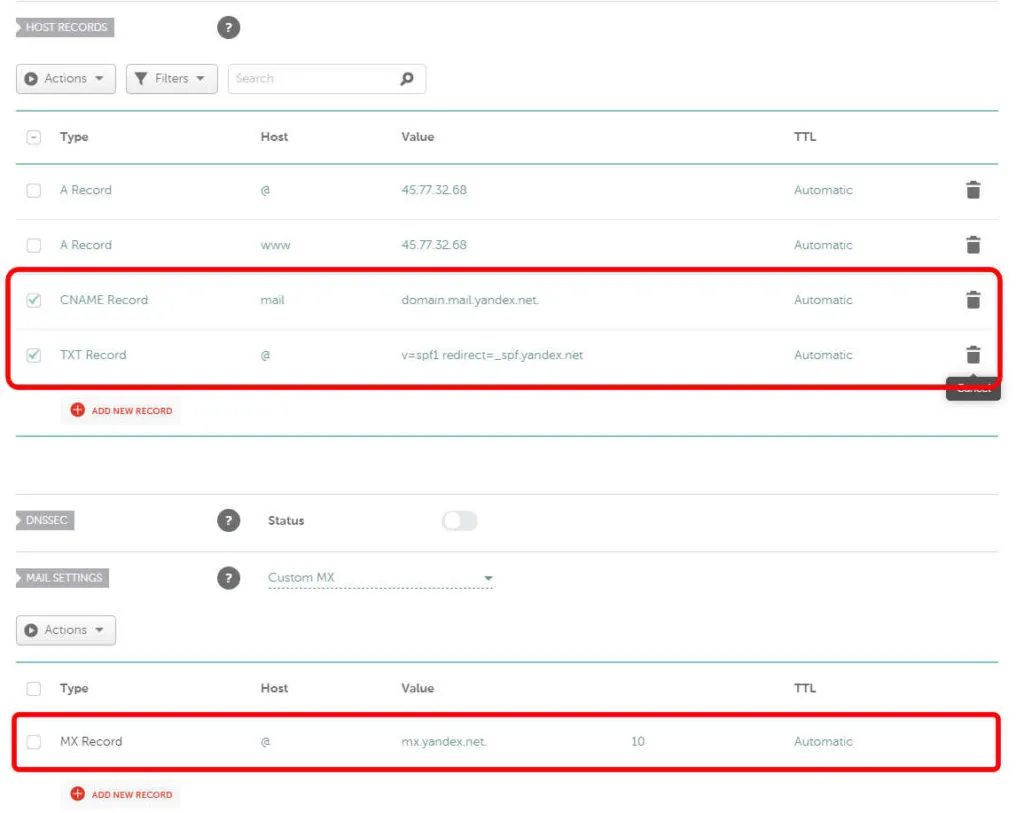This screenshot has width=1024, height=813.
Task: Add new record under Mail Settings
Action: (x=121, y=795)
